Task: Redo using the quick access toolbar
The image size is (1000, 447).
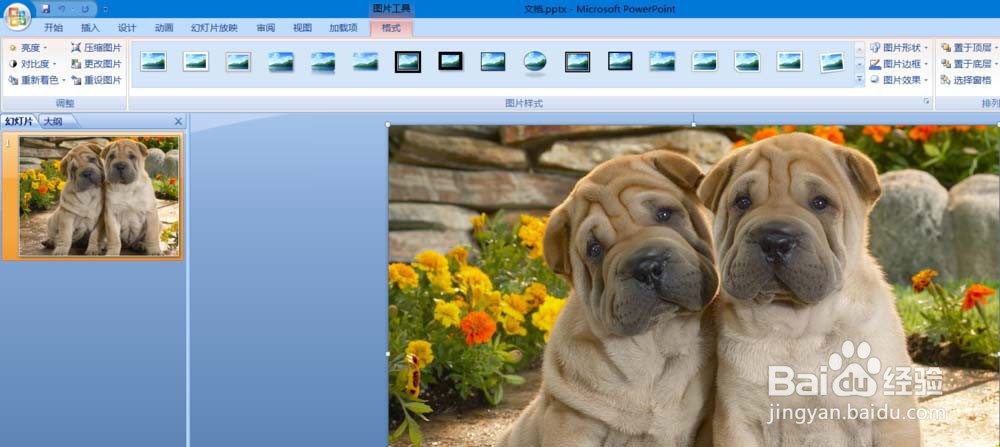Action: (x=85, y=9)
